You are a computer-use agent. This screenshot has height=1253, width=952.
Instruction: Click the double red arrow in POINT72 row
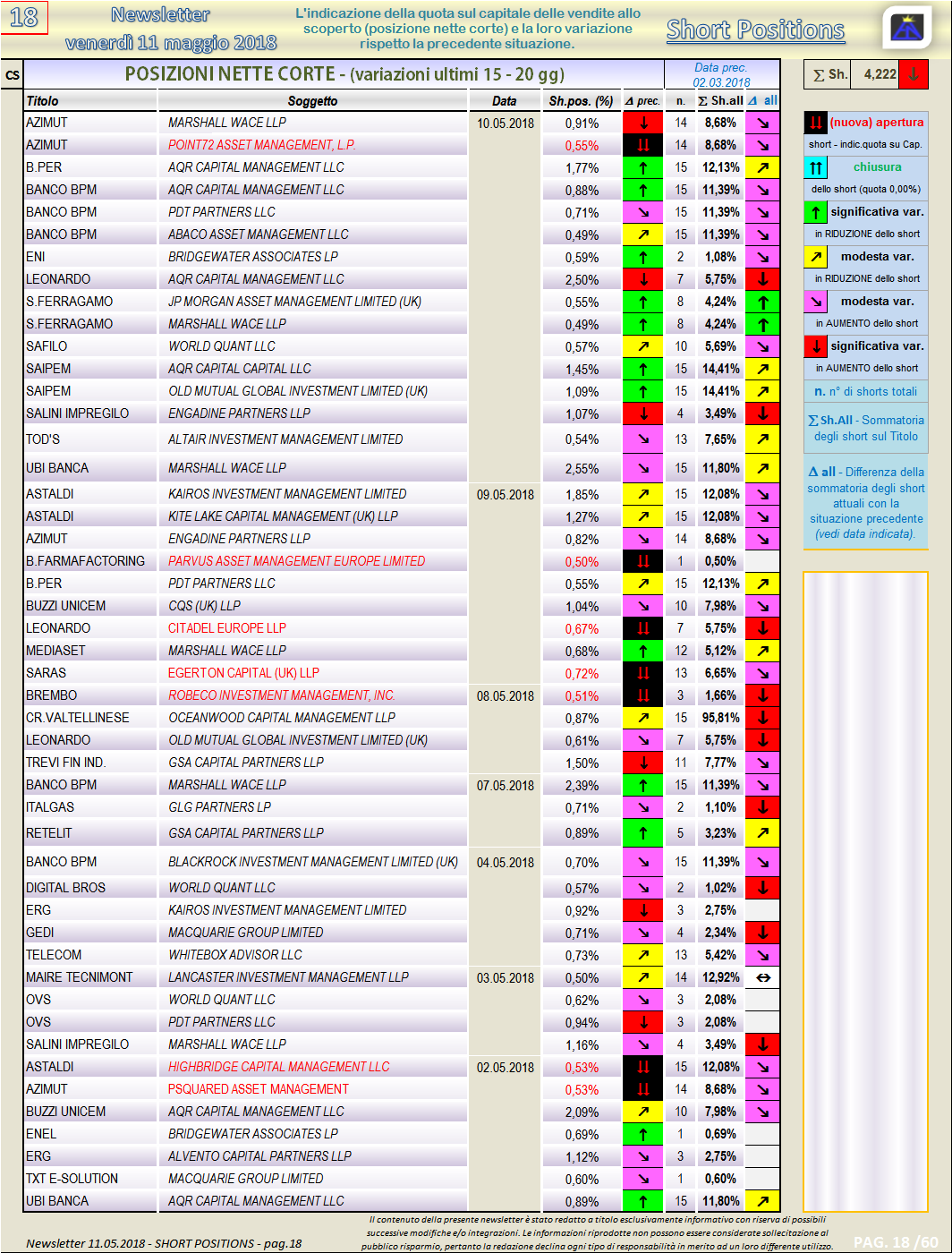[642, 145]
